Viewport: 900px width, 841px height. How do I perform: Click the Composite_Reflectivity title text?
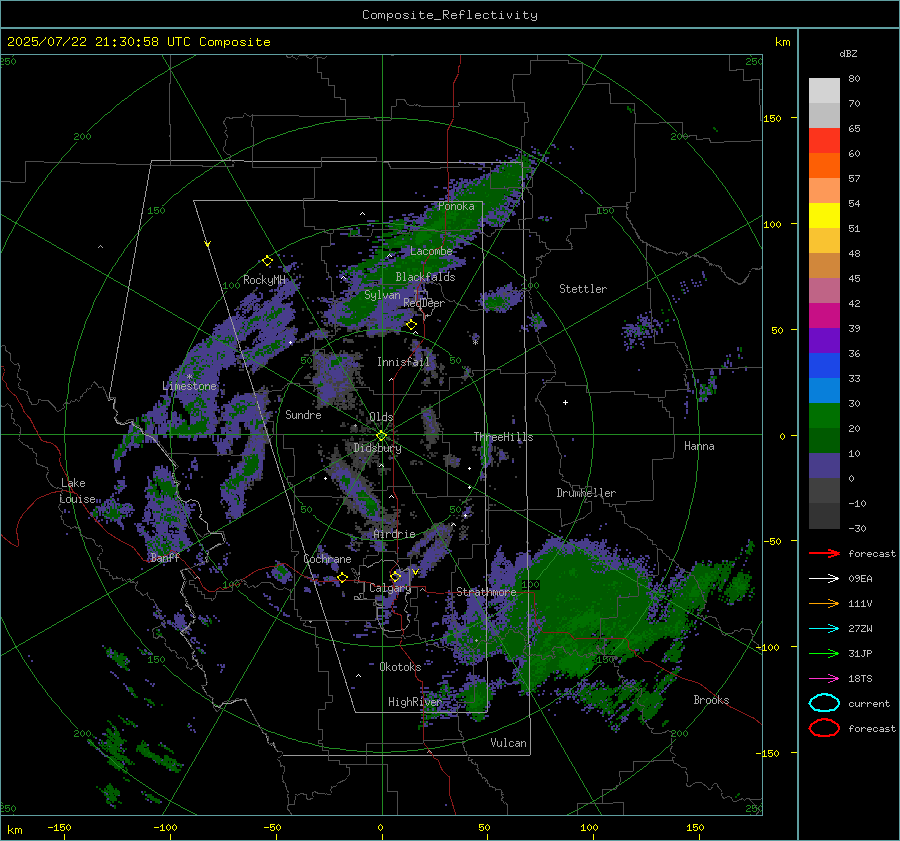[x=450, y=15]
